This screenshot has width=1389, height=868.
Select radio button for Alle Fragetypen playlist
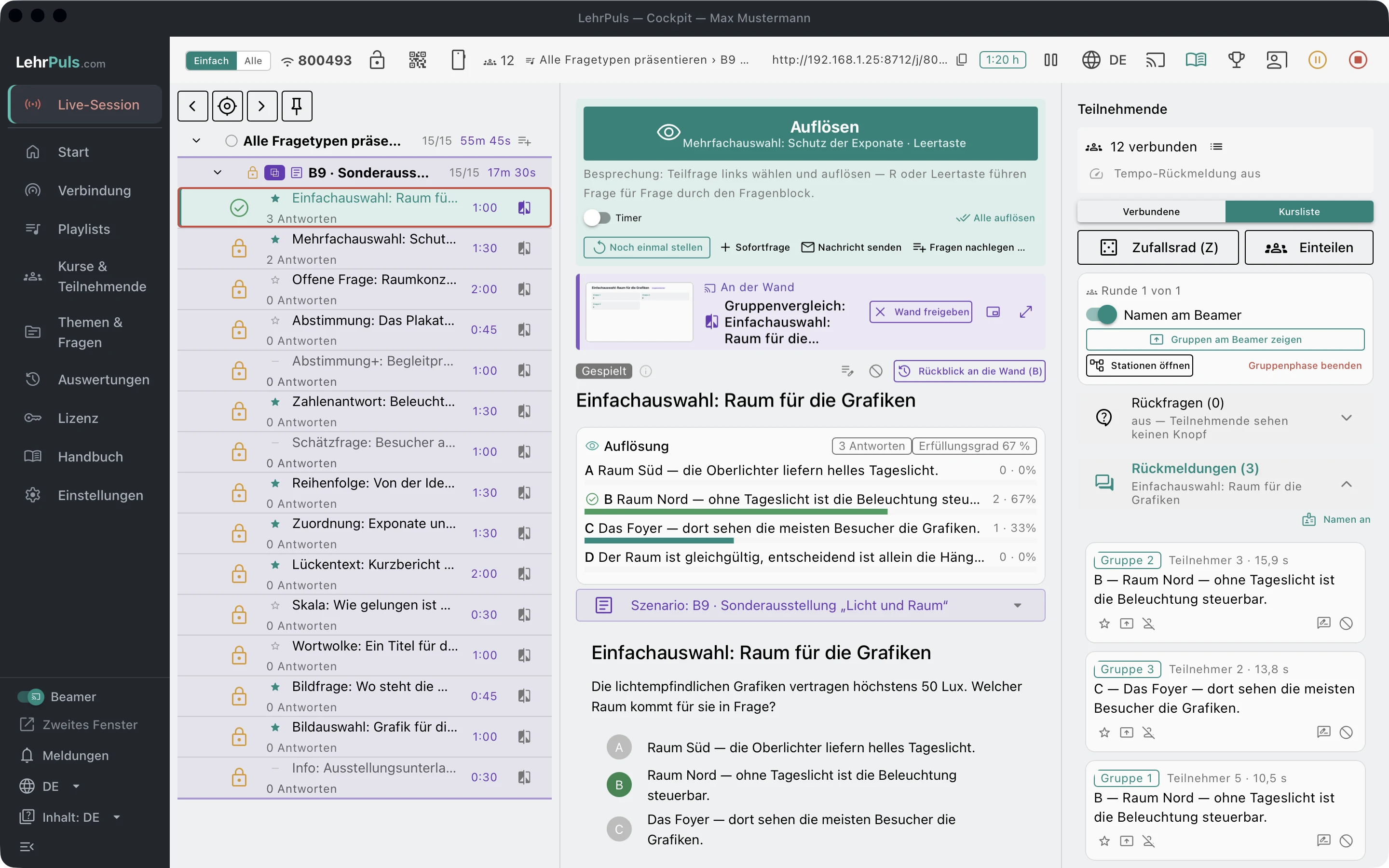[231, 141]
